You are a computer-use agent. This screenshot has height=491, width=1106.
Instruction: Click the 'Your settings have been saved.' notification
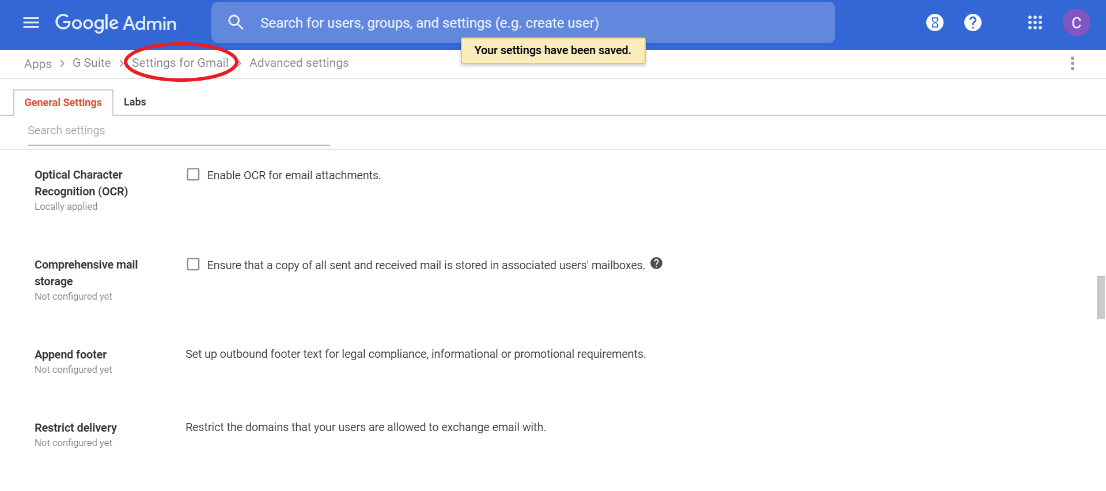553,51
